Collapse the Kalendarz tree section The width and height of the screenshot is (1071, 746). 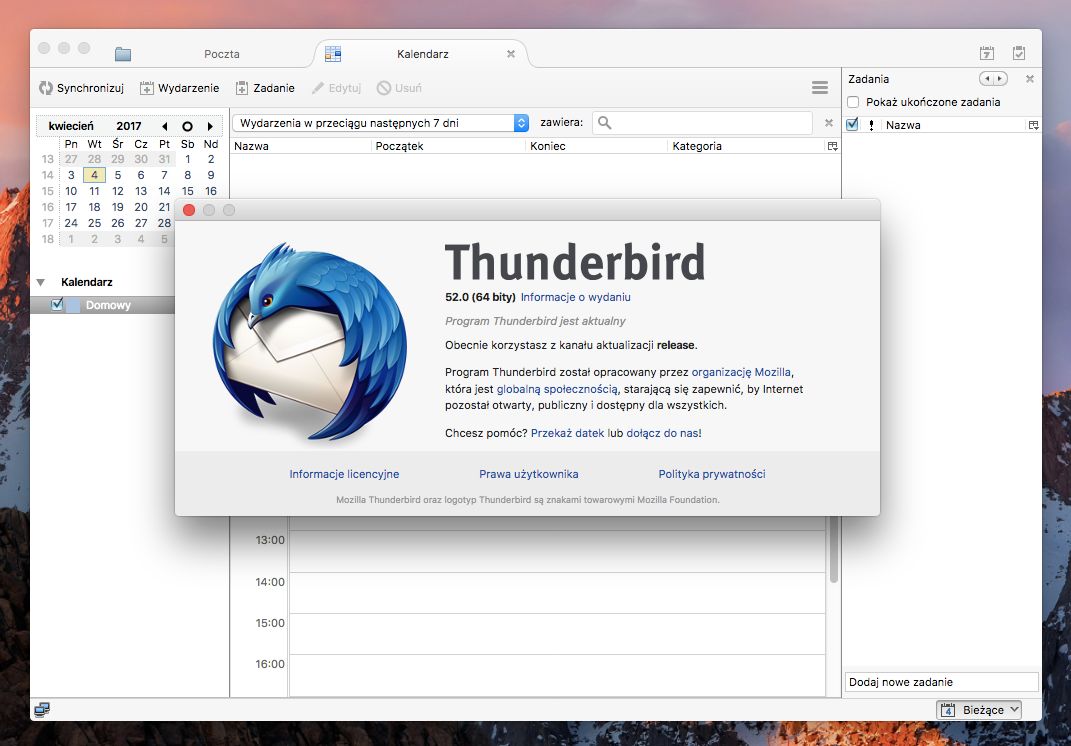[x=41, y=283]
